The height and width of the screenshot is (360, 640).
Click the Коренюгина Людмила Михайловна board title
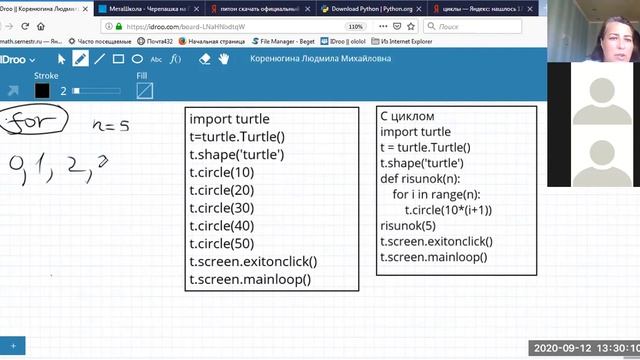[320, 58]
